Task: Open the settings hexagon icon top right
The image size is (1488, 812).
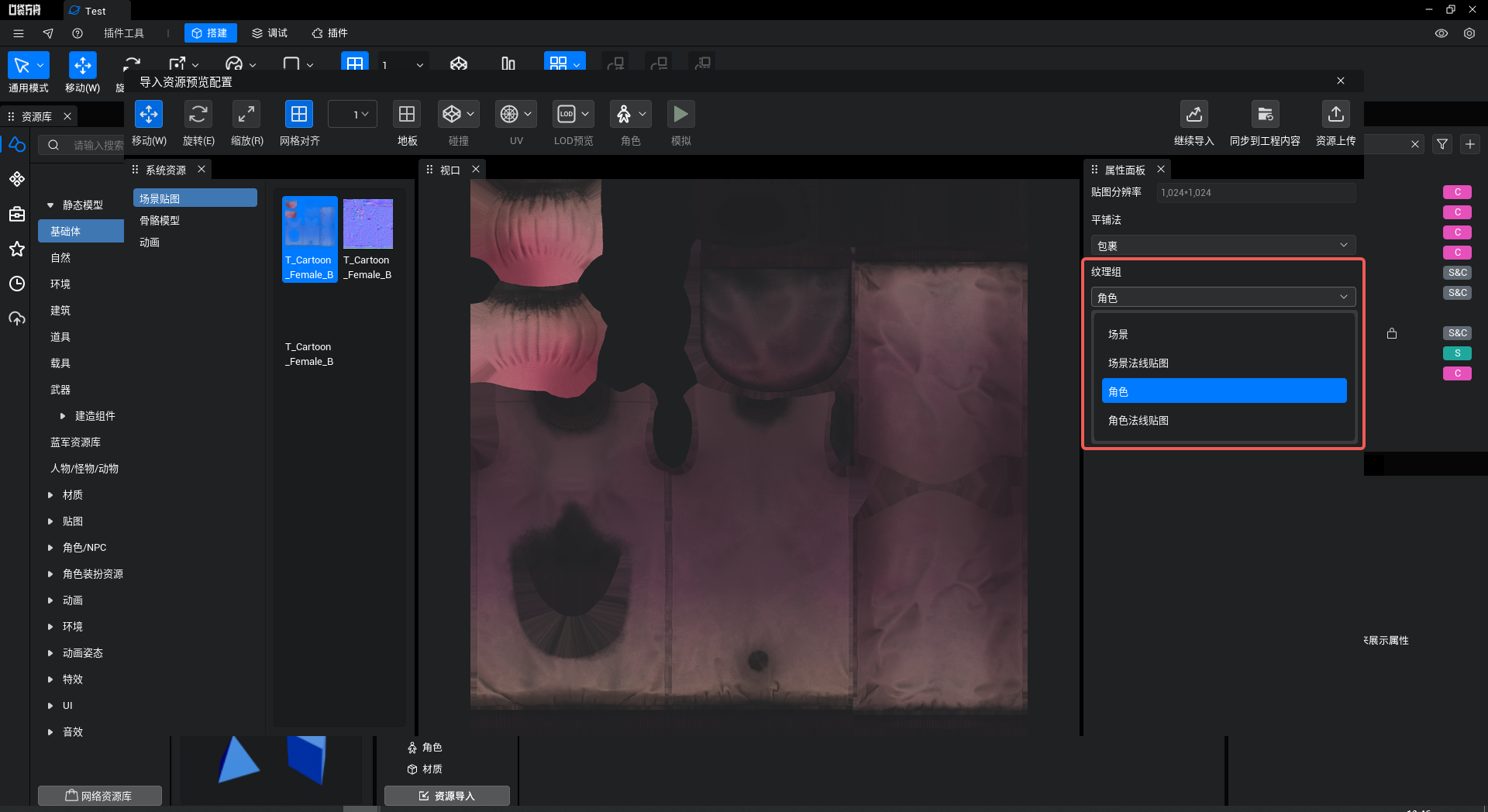Action: [1469, 33]
